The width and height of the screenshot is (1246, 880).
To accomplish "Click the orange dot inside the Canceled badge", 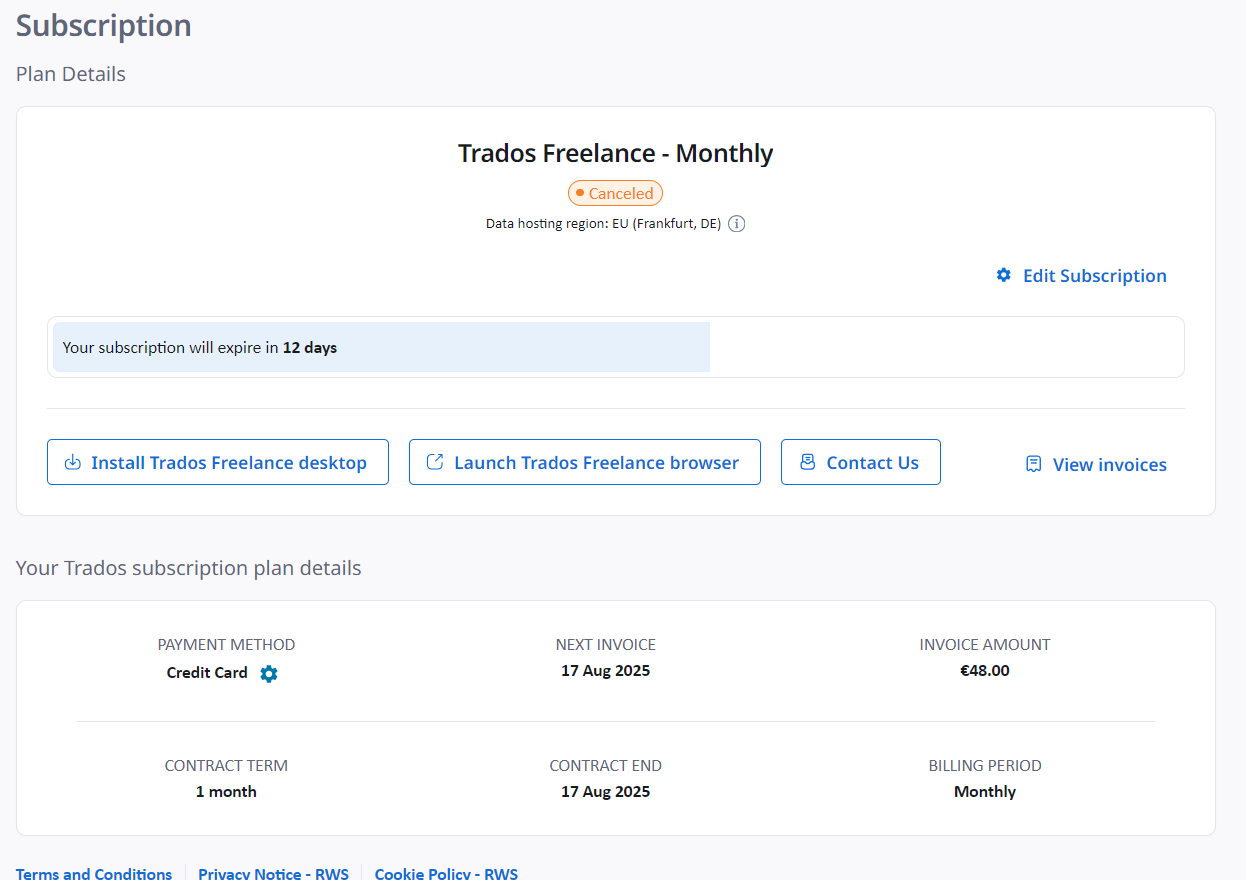I will point(582,192).
